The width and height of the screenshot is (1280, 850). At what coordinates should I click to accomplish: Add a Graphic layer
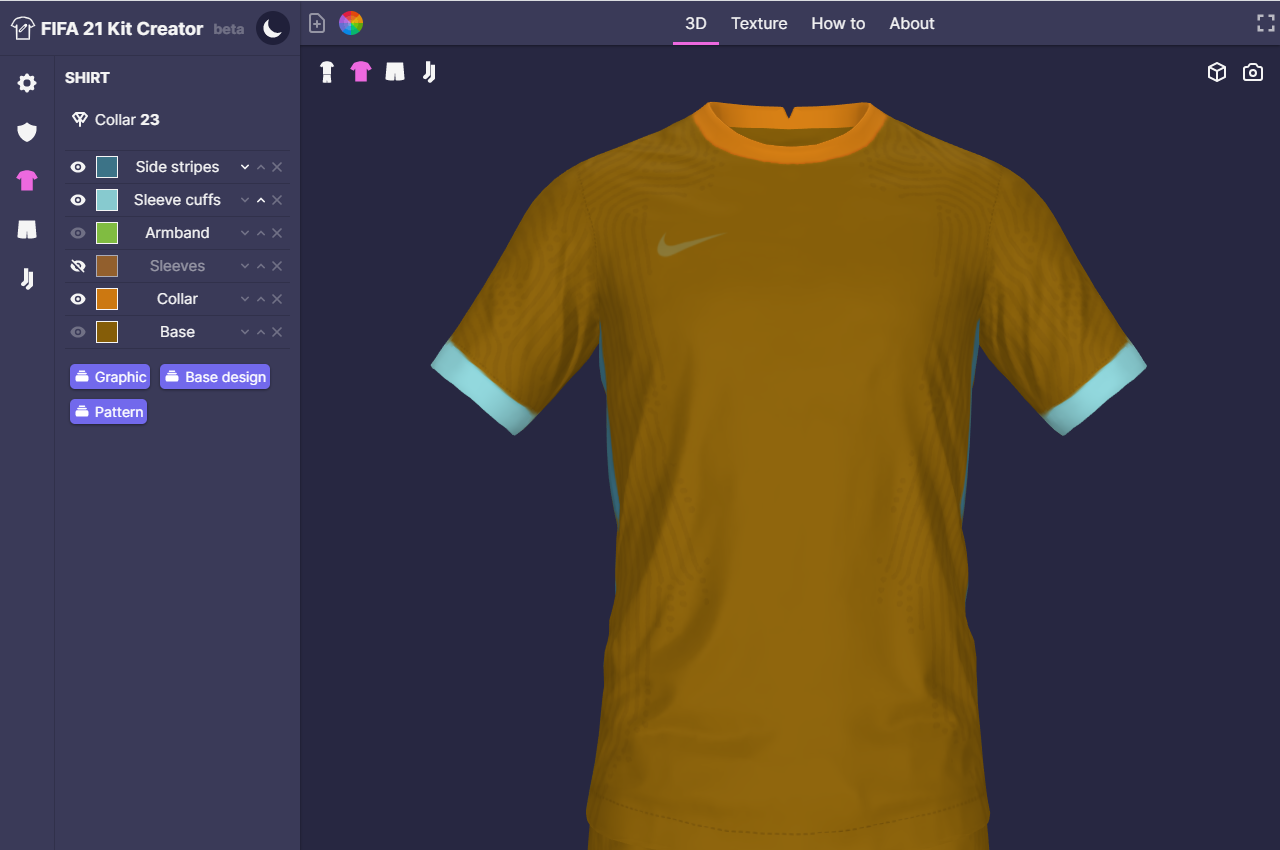(110, 377)
